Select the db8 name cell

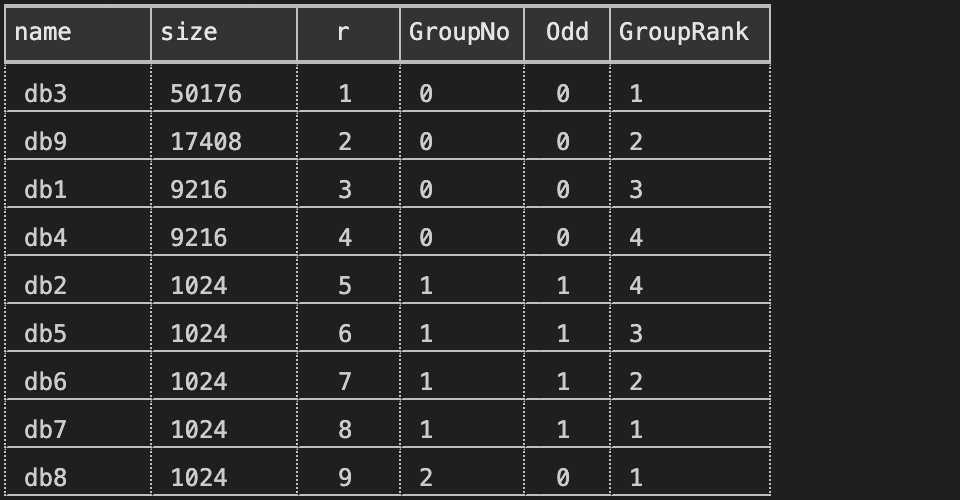78,472
